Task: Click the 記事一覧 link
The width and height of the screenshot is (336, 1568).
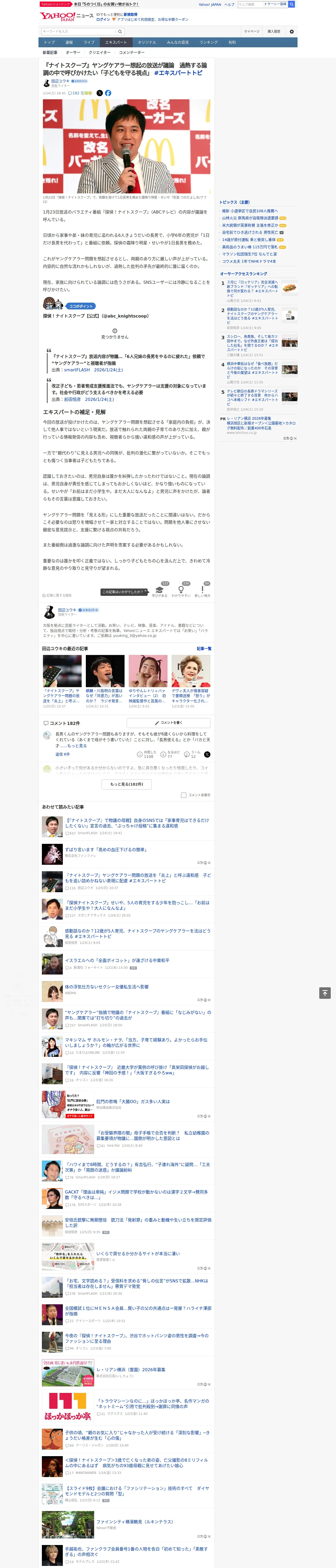Action: coord(204,649)
